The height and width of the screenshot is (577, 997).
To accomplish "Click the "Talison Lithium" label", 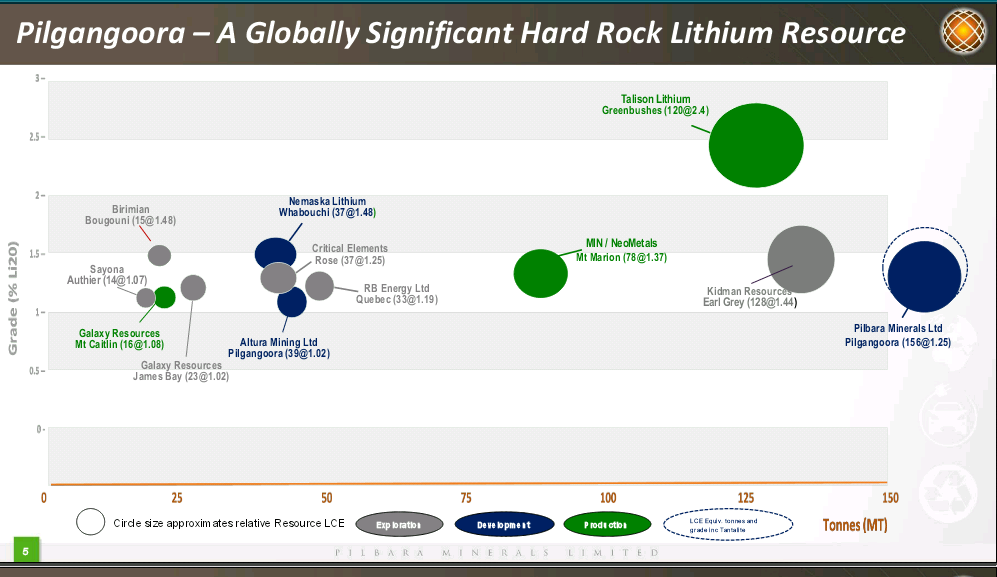I will 656,99.
